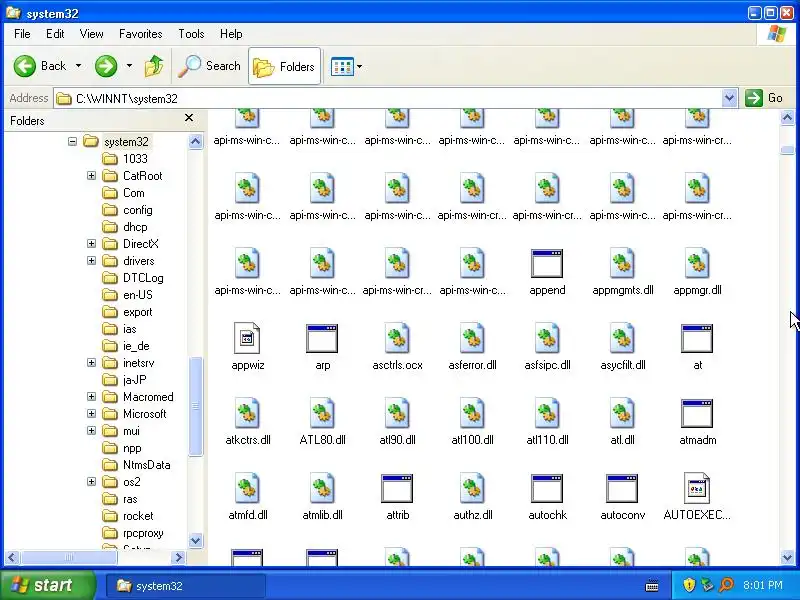Select the NtmsData folder in tree
The image size is (800, 600).
pyautogui.click(x=136, y=465)
